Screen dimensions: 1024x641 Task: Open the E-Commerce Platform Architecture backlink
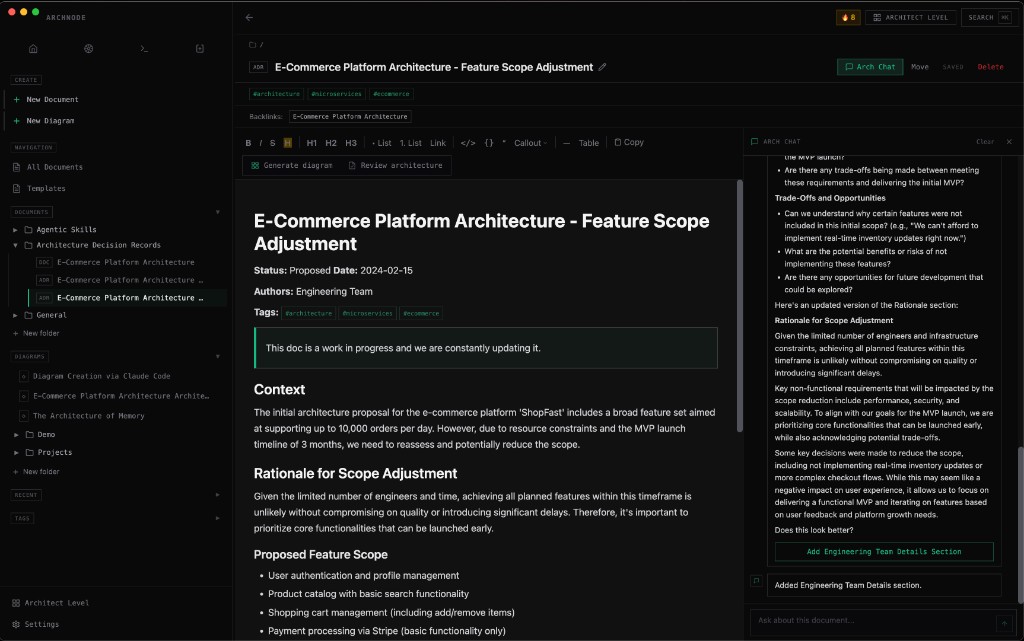[350, 117]
